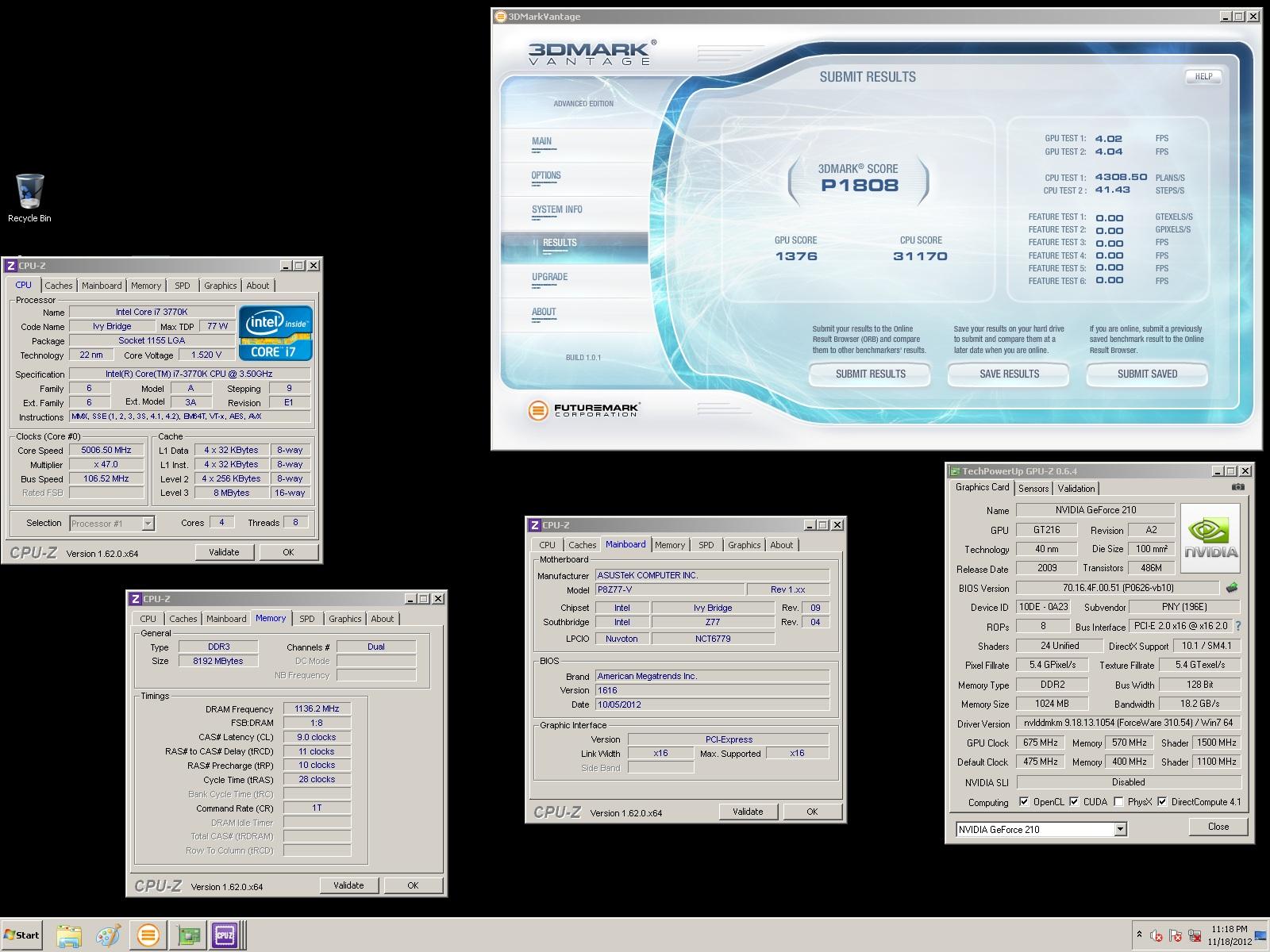Image resolution: width=1270 pixels, height=952 pixels.
Task: Click the 3DMark score P1808
Action: 860,186
